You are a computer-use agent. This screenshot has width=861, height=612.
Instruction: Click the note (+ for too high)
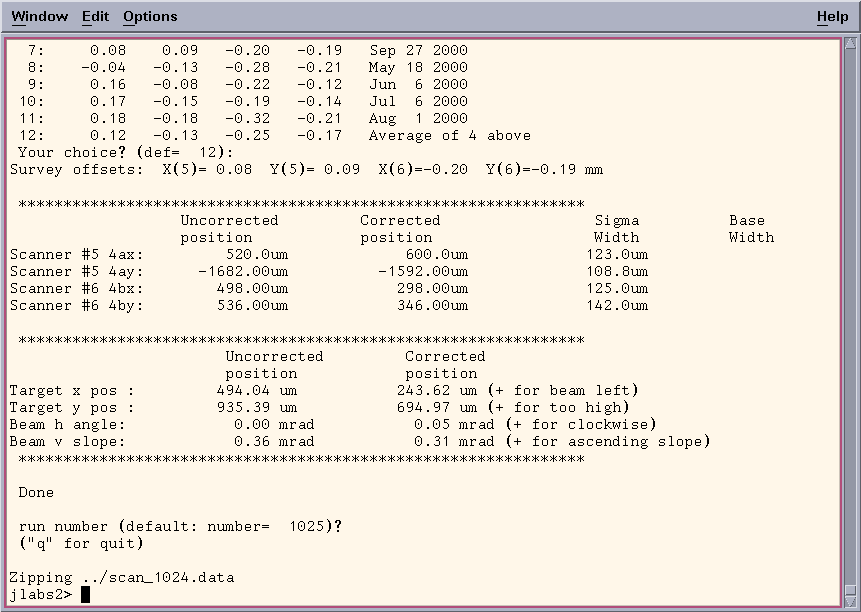click(x=558, y=408)
